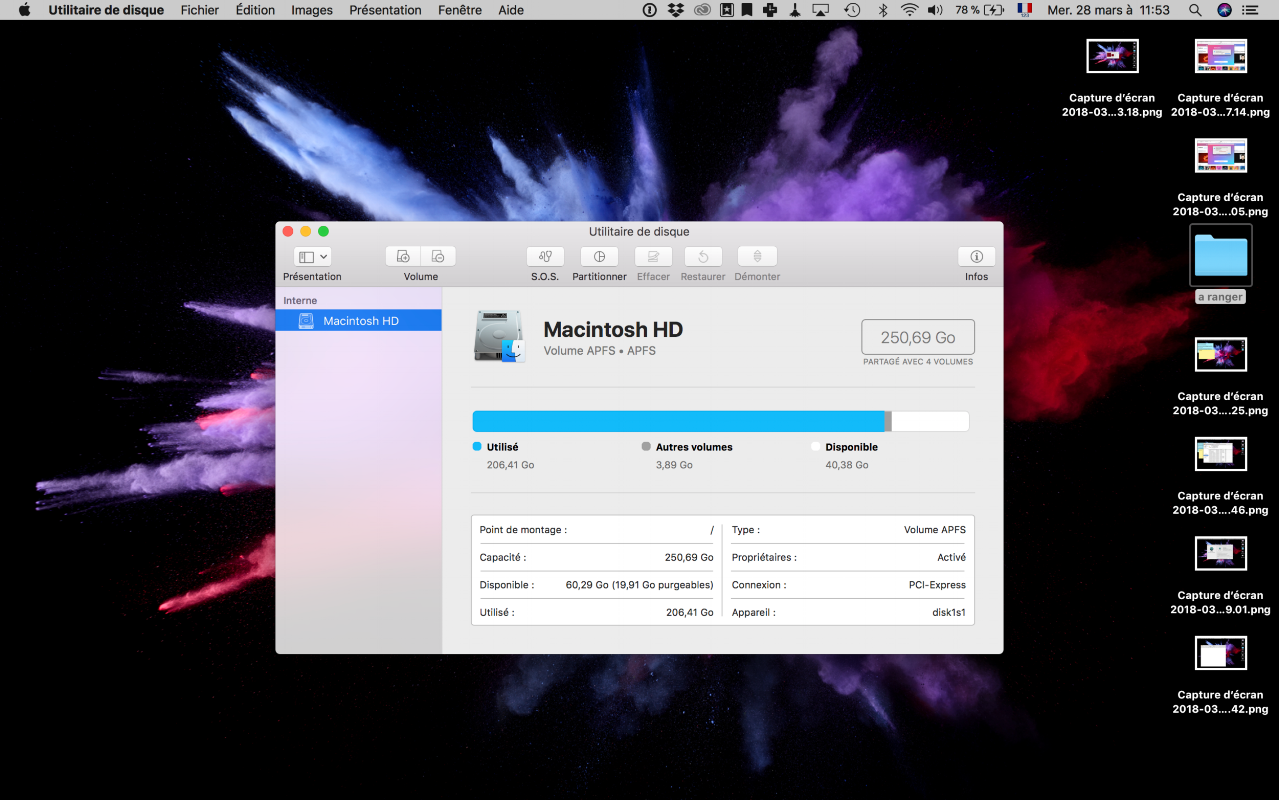Click the Creative Cloud menu bar icon
The height and width of the screenshot is (800, 1279).
coord(703,10)
